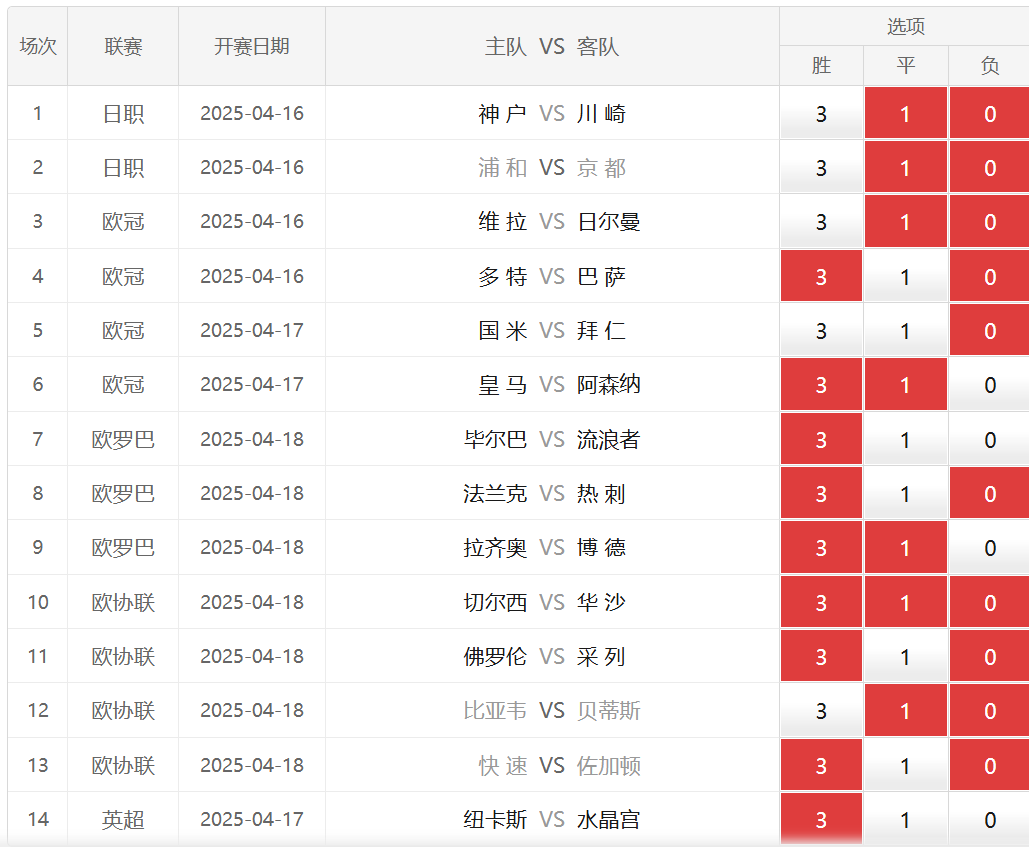Select win option for 维拉 vs 日尔曼
Image resolution: width=1029 pixels, height=859 pixels.
(x=821, y=222)
